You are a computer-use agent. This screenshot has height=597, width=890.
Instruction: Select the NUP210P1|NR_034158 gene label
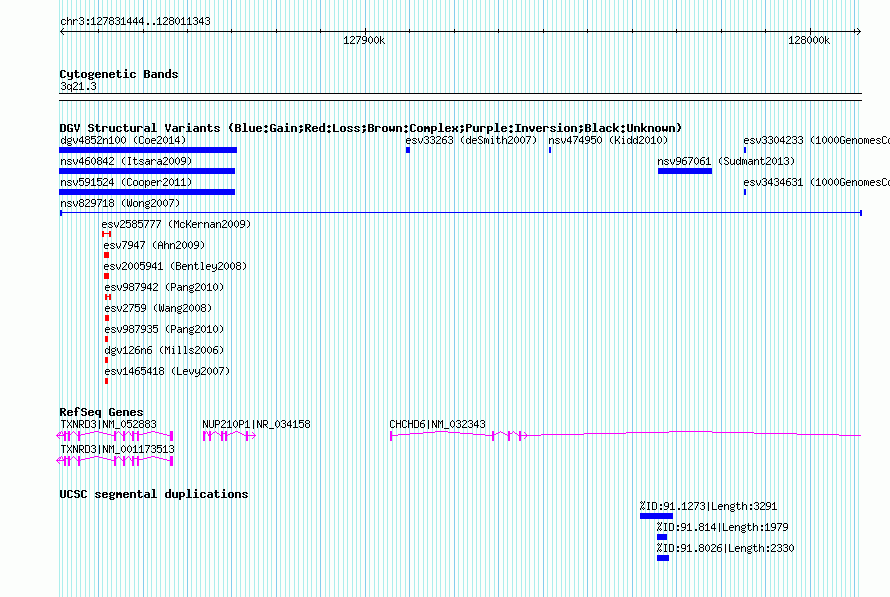[256, 424]
